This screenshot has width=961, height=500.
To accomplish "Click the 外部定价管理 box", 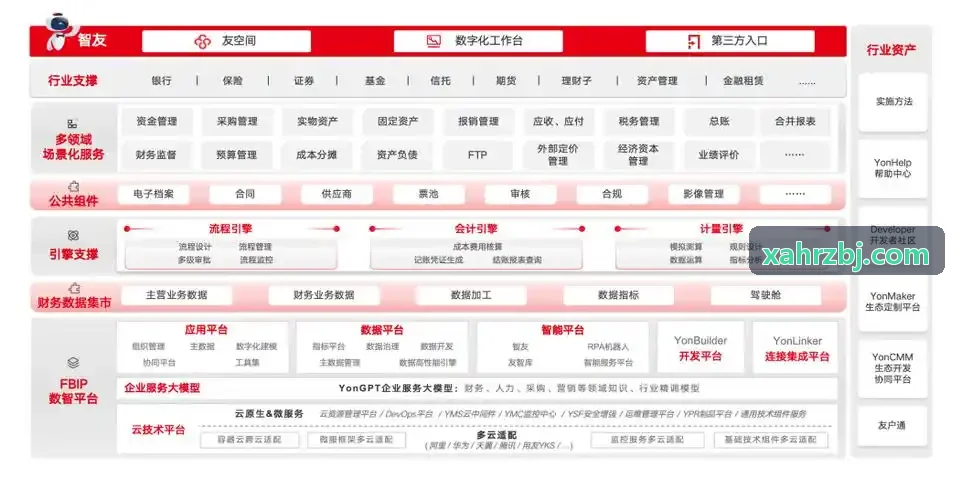I will coord(558,155).
